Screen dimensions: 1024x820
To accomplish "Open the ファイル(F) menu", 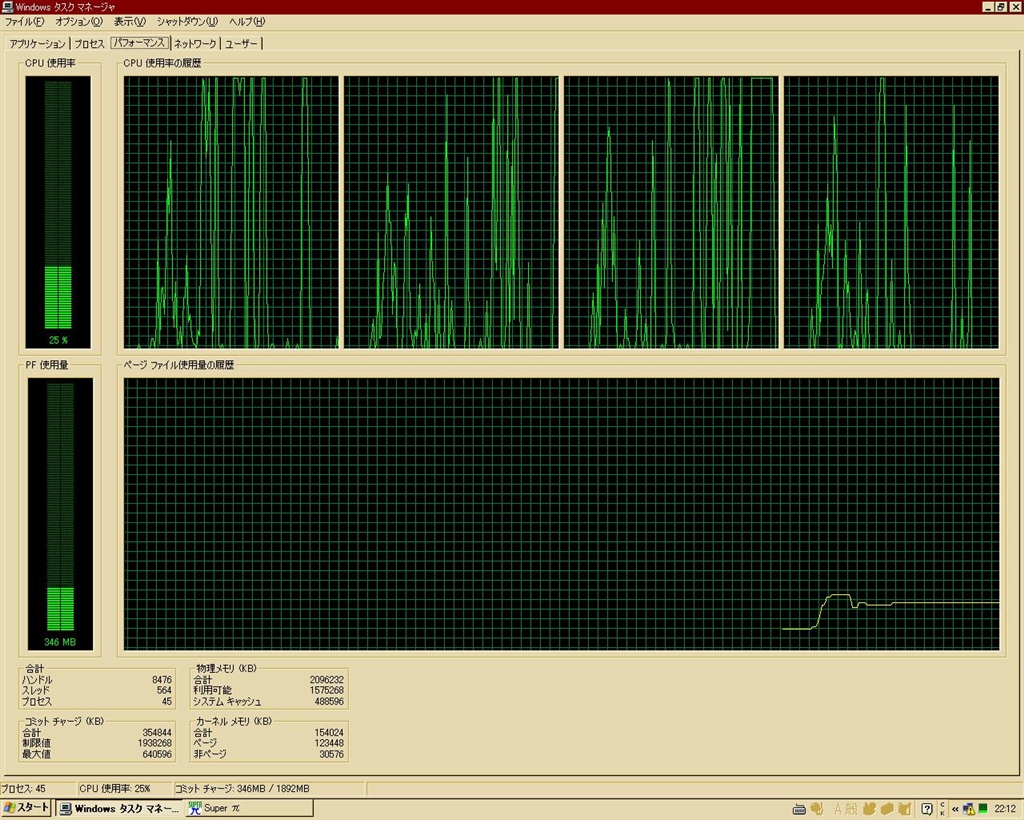I will click(x=24, y=22).
